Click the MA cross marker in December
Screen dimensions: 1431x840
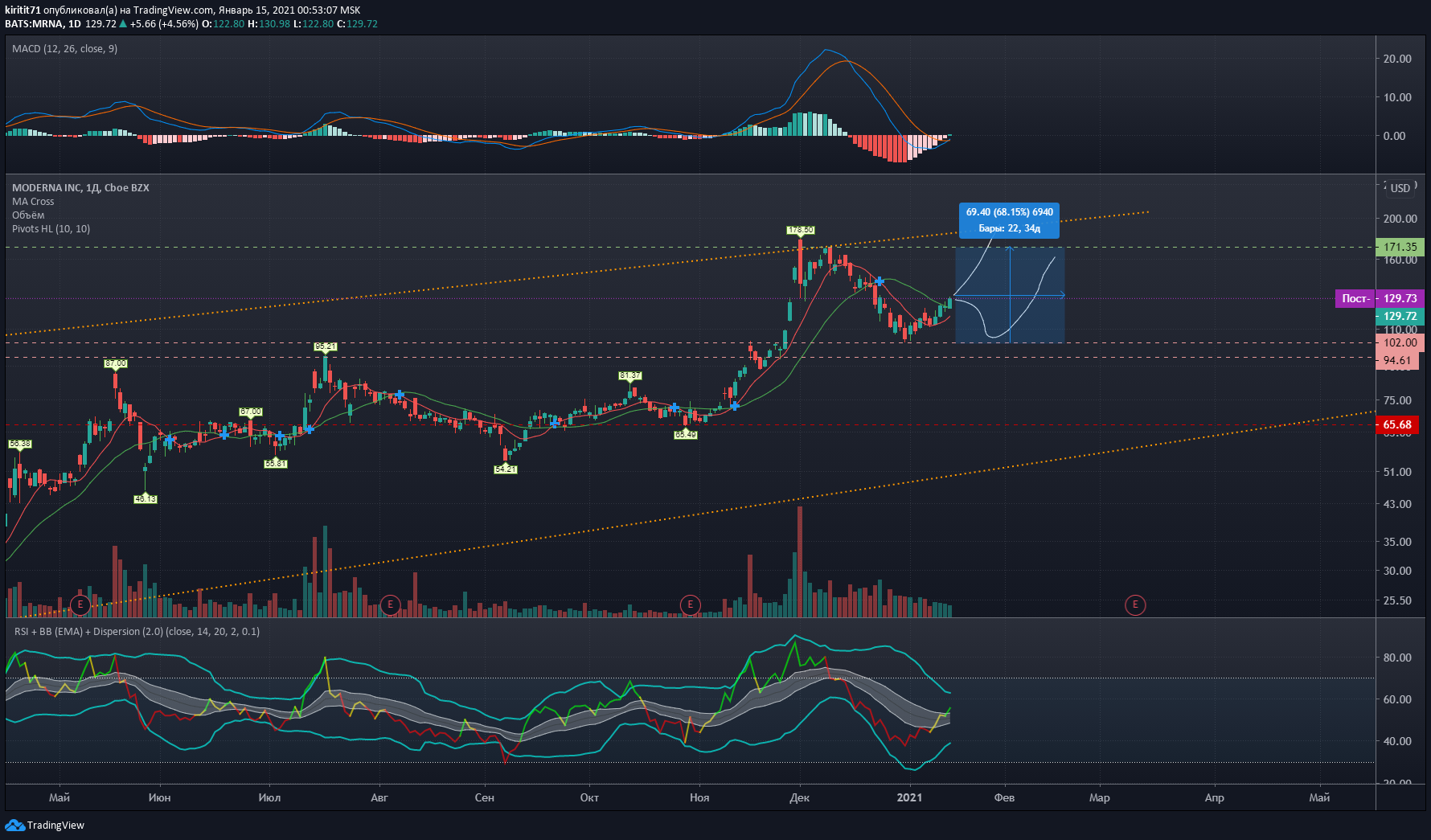coord(880,281)
